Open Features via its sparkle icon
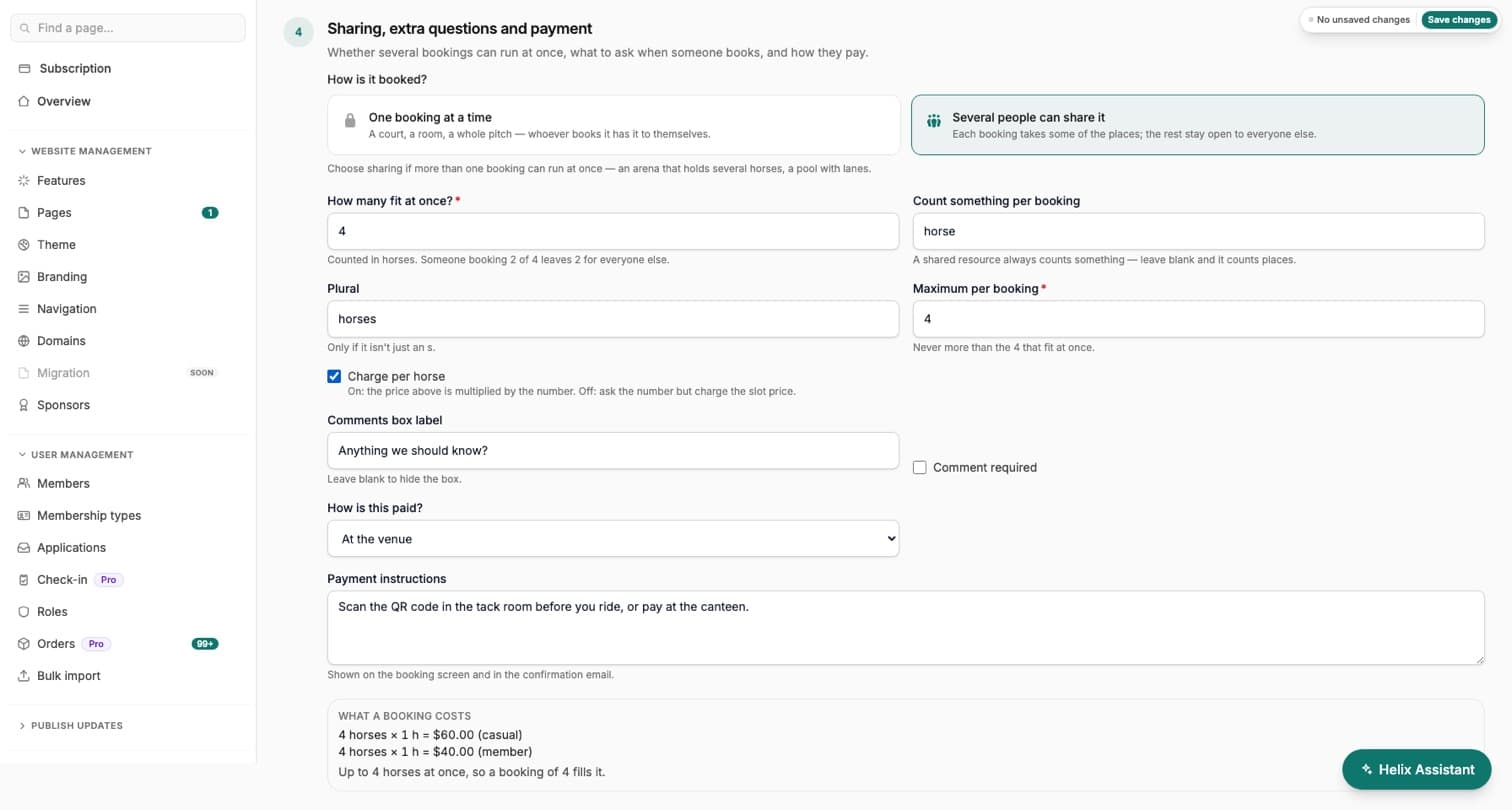The height and width of the screenshot is (810, 1512). click(24, 181)
